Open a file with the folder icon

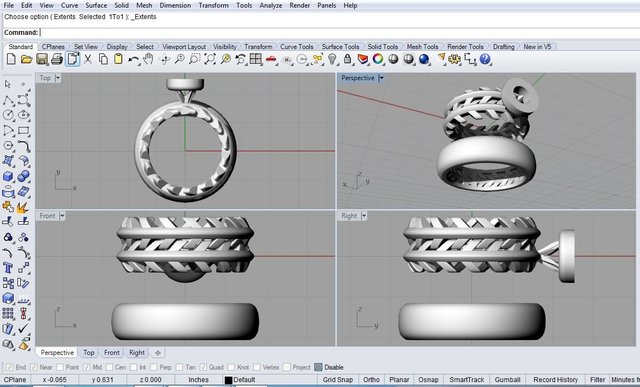(x=27, y=60)
